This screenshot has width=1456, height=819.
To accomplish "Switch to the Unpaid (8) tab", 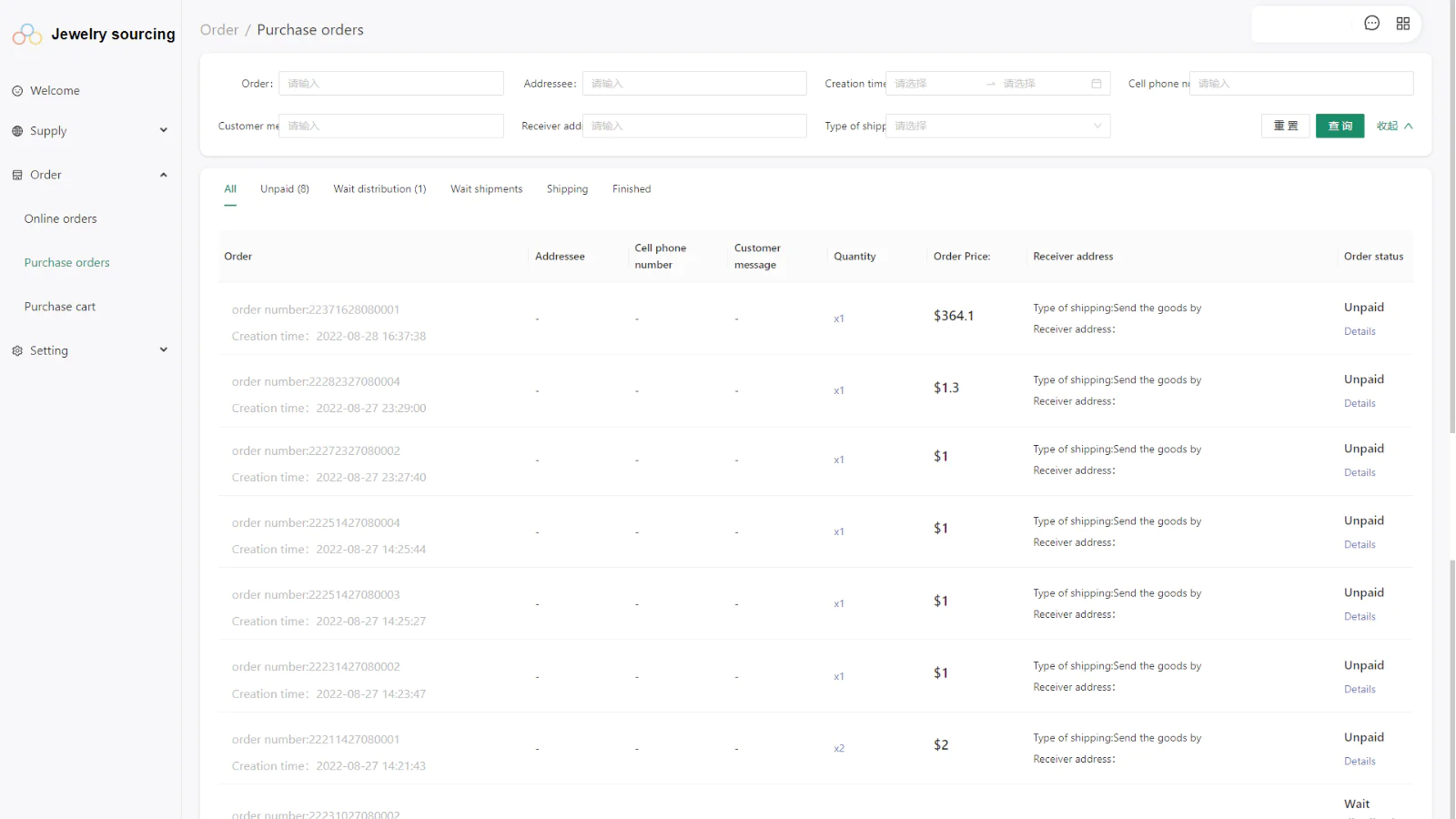I will 284,189.
